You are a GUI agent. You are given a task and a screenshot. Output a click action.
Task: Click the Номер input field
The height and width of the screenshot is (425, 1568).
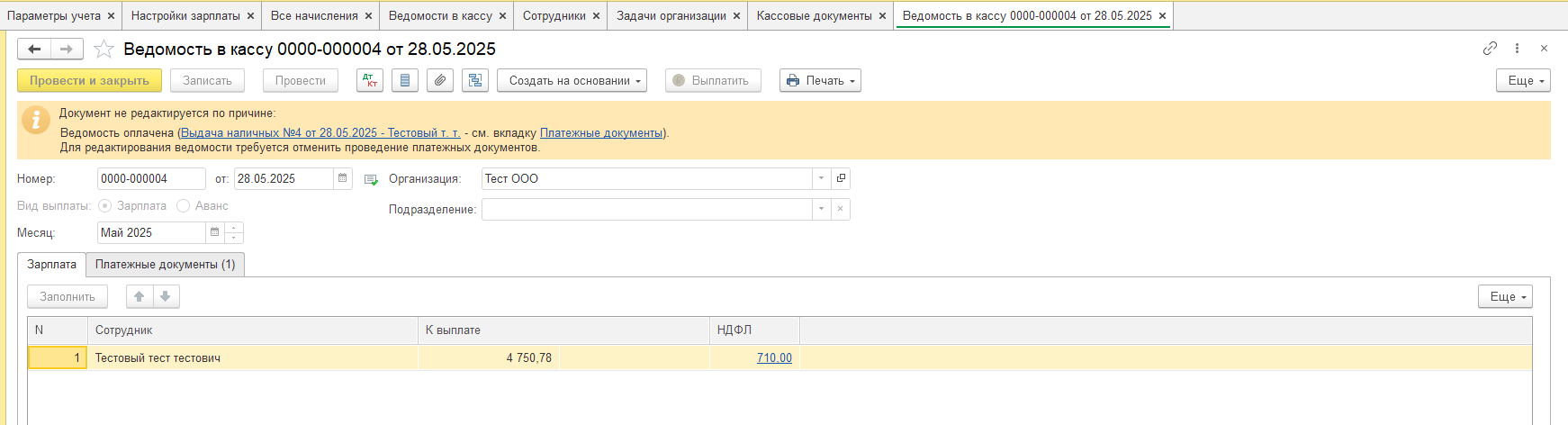click(x=150, y=179)
